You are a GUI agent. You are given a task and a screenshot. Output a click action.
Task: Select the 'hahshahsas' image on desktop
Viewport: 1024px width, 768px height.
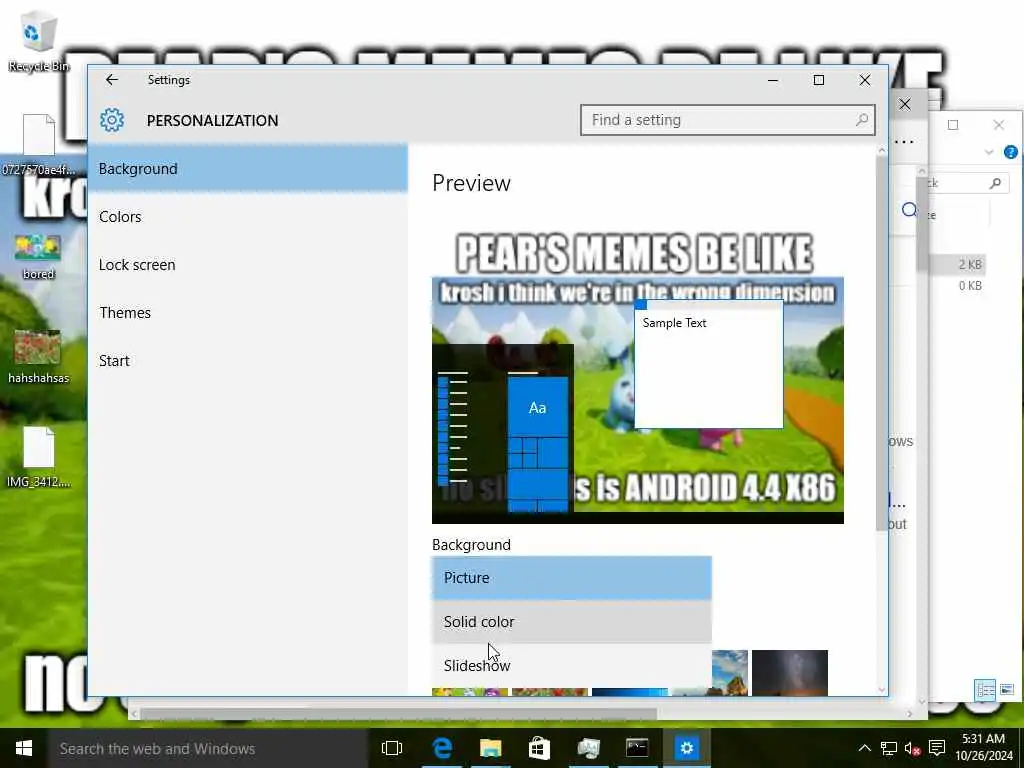pyautogui.click(x=38, y=357)
